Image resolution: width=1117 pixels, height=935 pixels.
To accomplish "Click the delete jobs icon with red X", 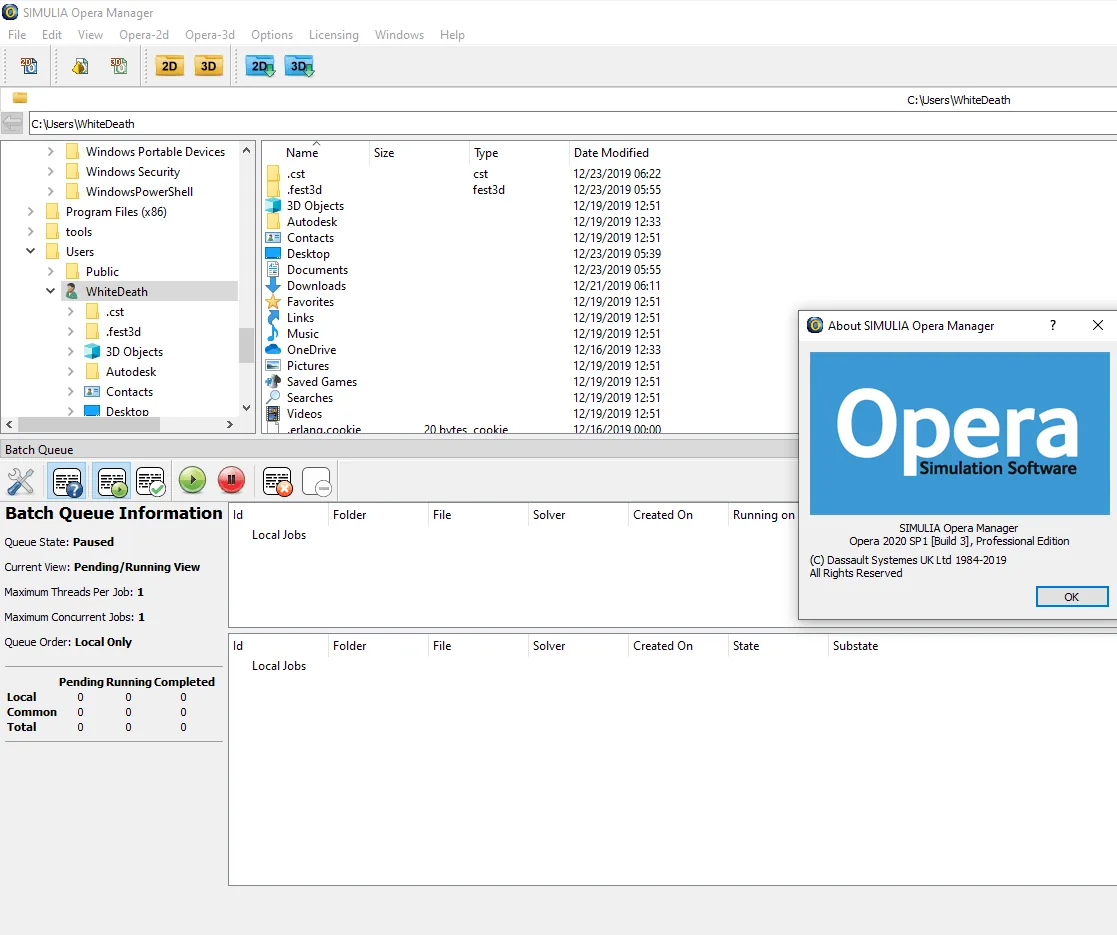I will click(x=277, y=481).
